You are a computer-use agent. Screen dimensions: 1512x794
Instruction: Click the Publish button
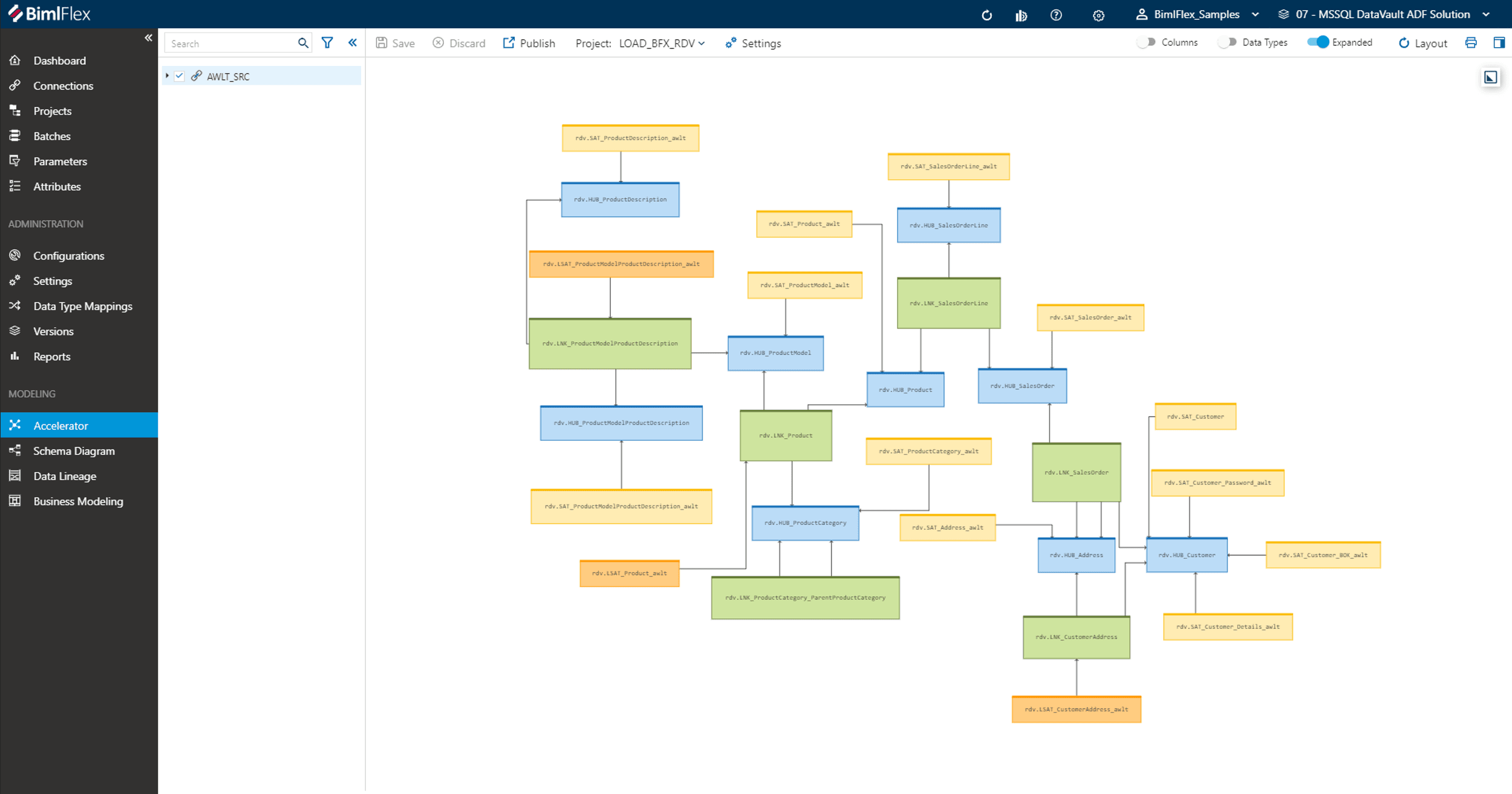click(529, 44)
